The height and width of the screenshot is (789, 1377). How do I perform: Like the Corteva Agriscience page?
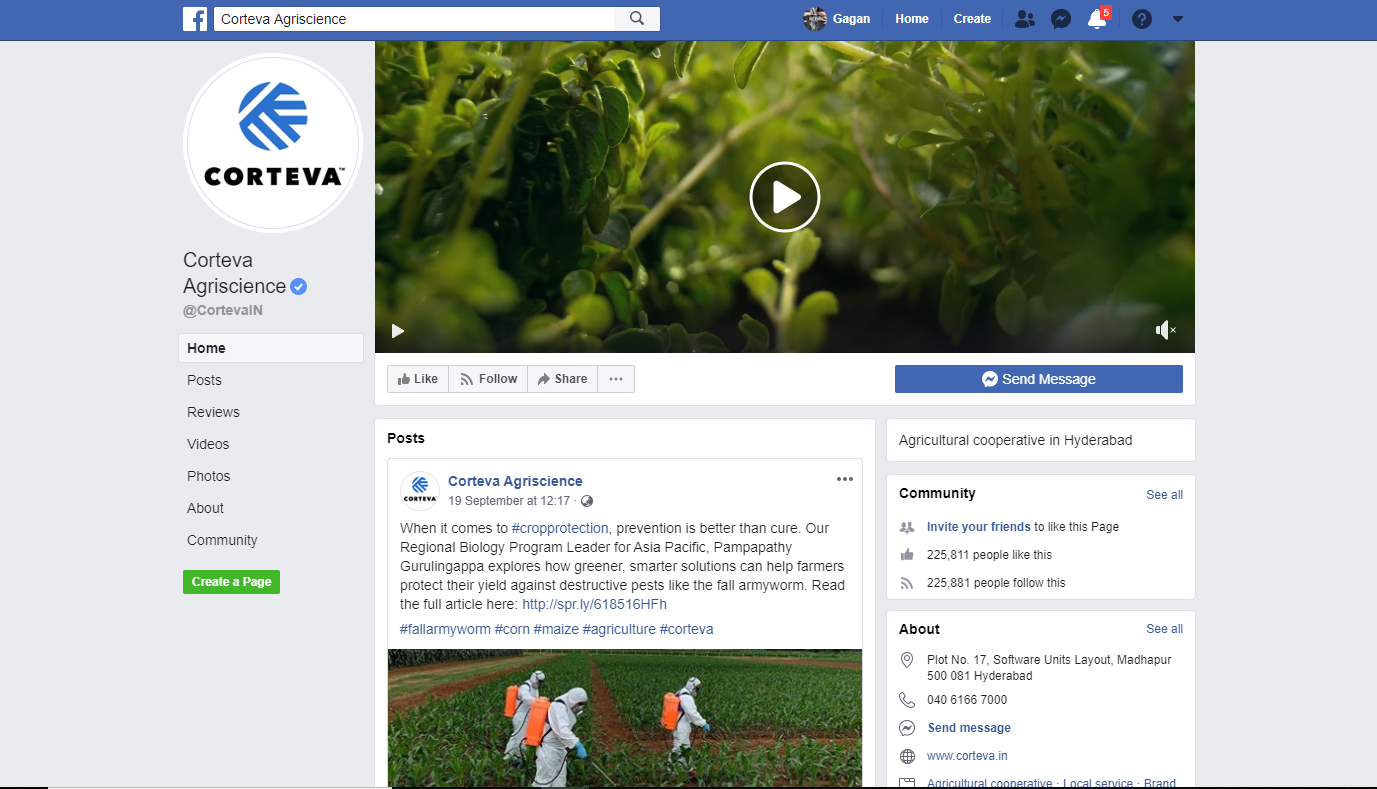click(x=418, y=379)
